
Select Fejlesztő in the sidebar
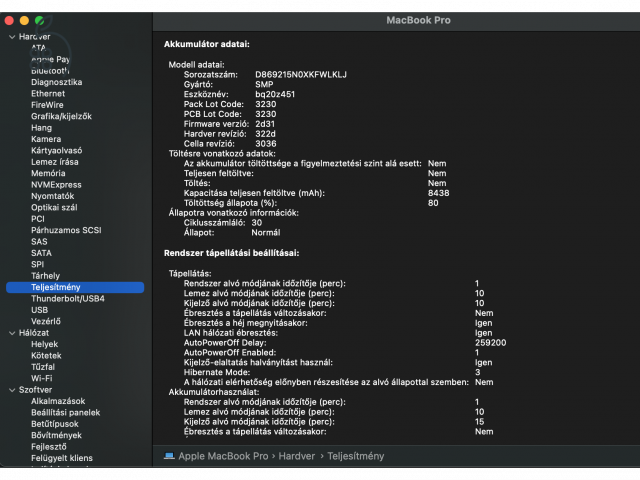(49, 447)
